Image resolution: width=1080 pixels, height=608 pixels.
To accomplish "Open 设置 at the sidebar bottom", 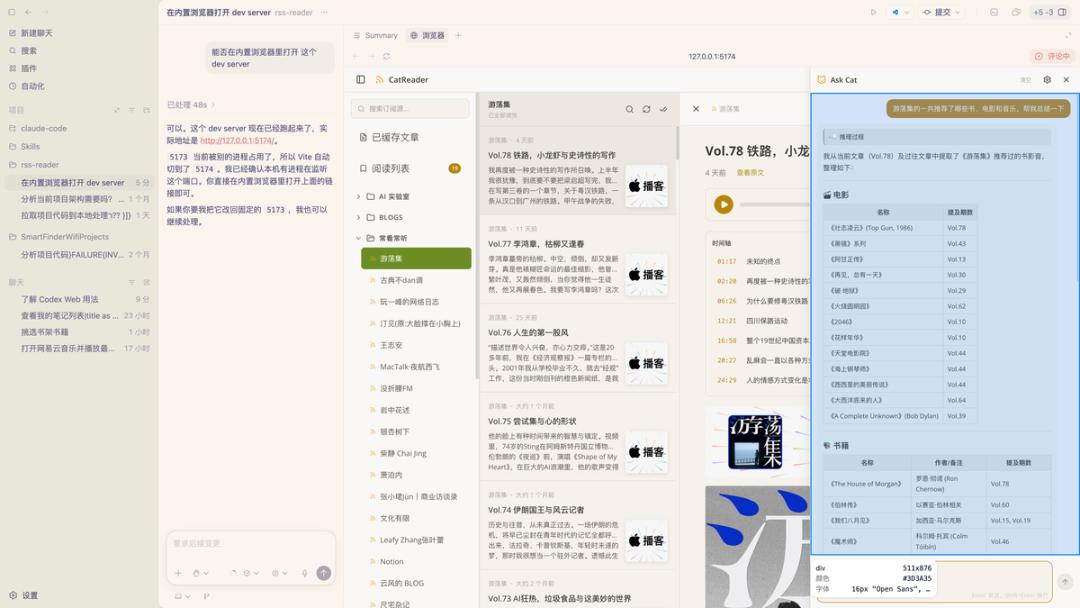I will click(x=24, y=596).
